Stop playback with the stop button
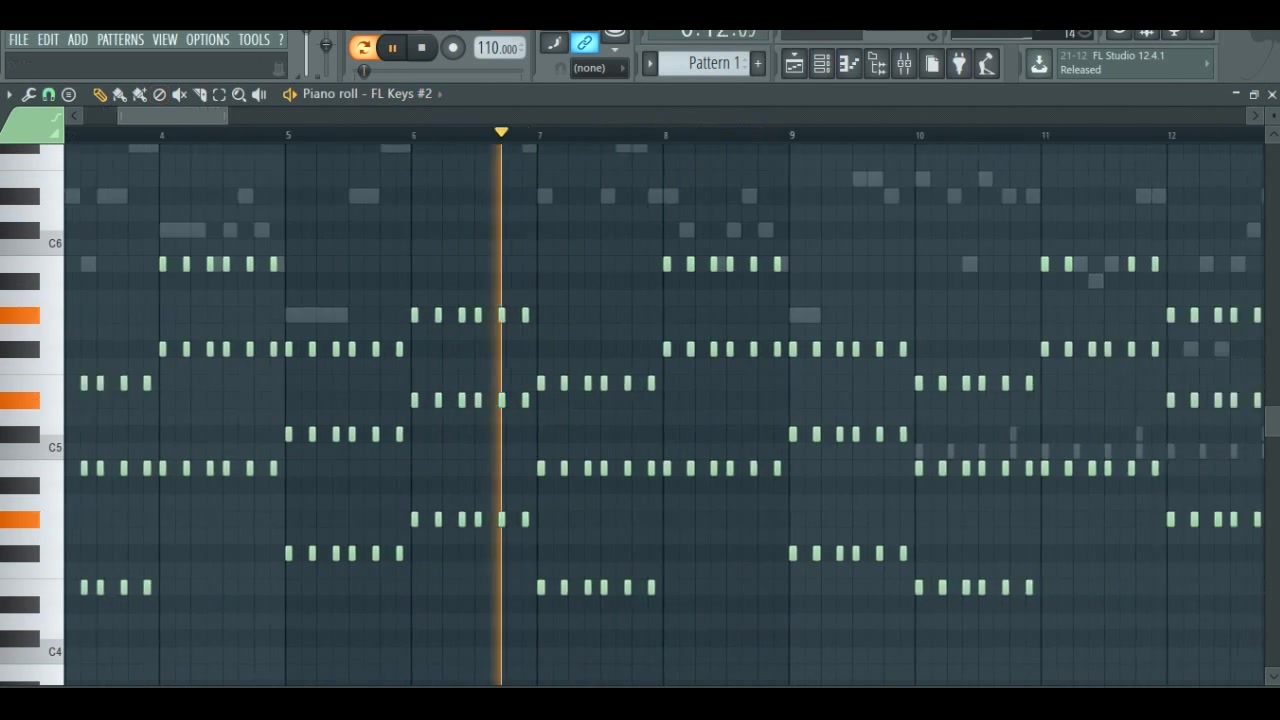This screenshot has width=1280, height=720. click(x=422, y=48)
